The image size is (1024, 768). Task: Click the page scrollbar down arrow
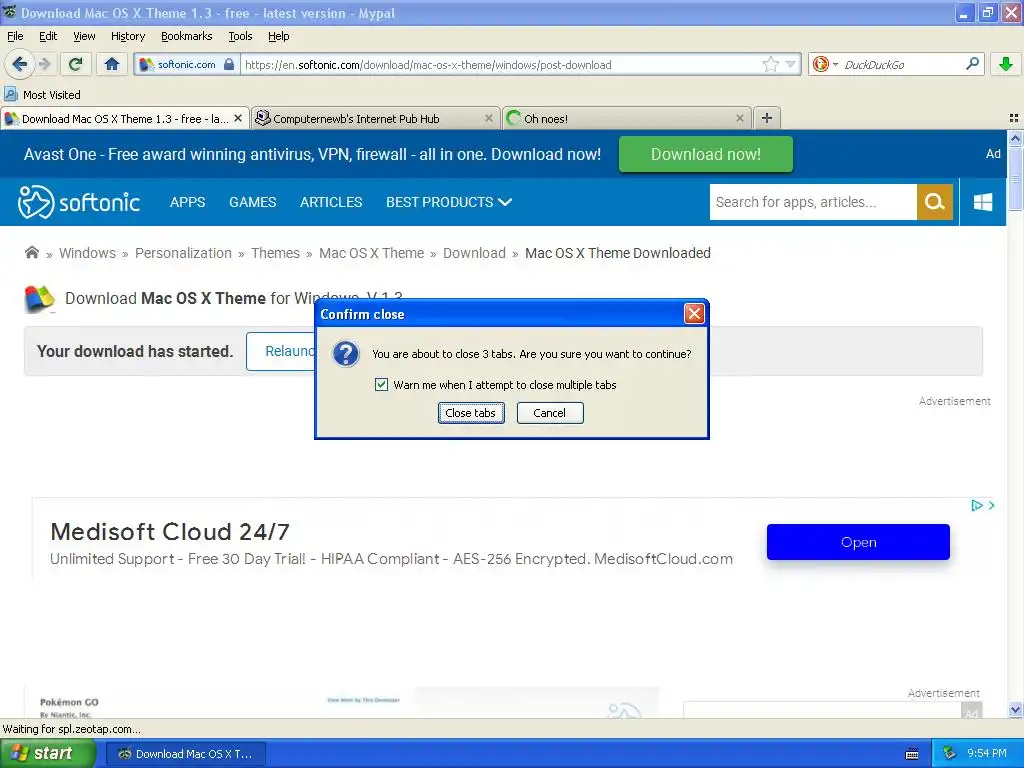click(1015, 709)
